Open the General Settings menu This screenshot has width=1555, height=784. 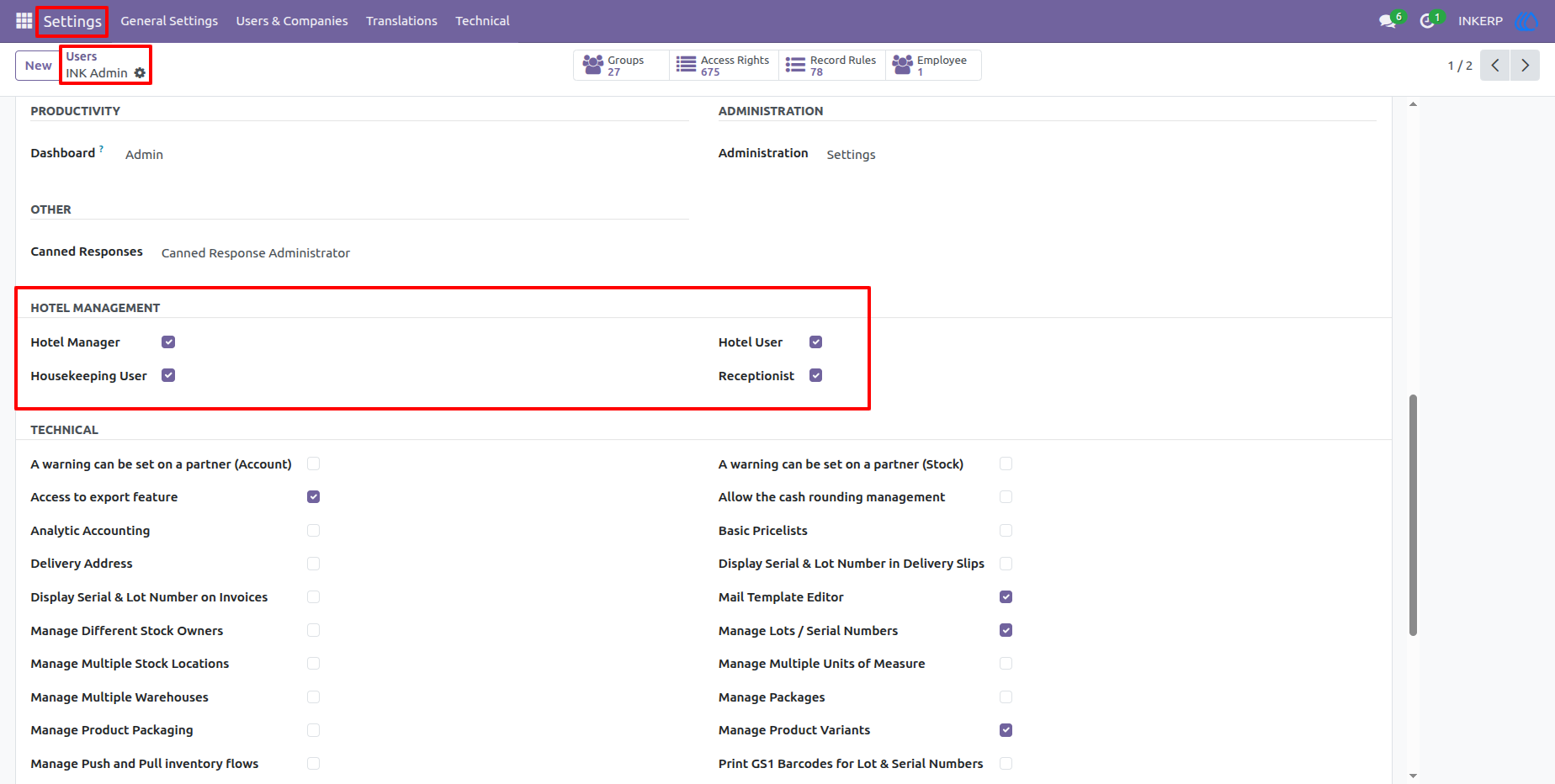click(169, 21)
